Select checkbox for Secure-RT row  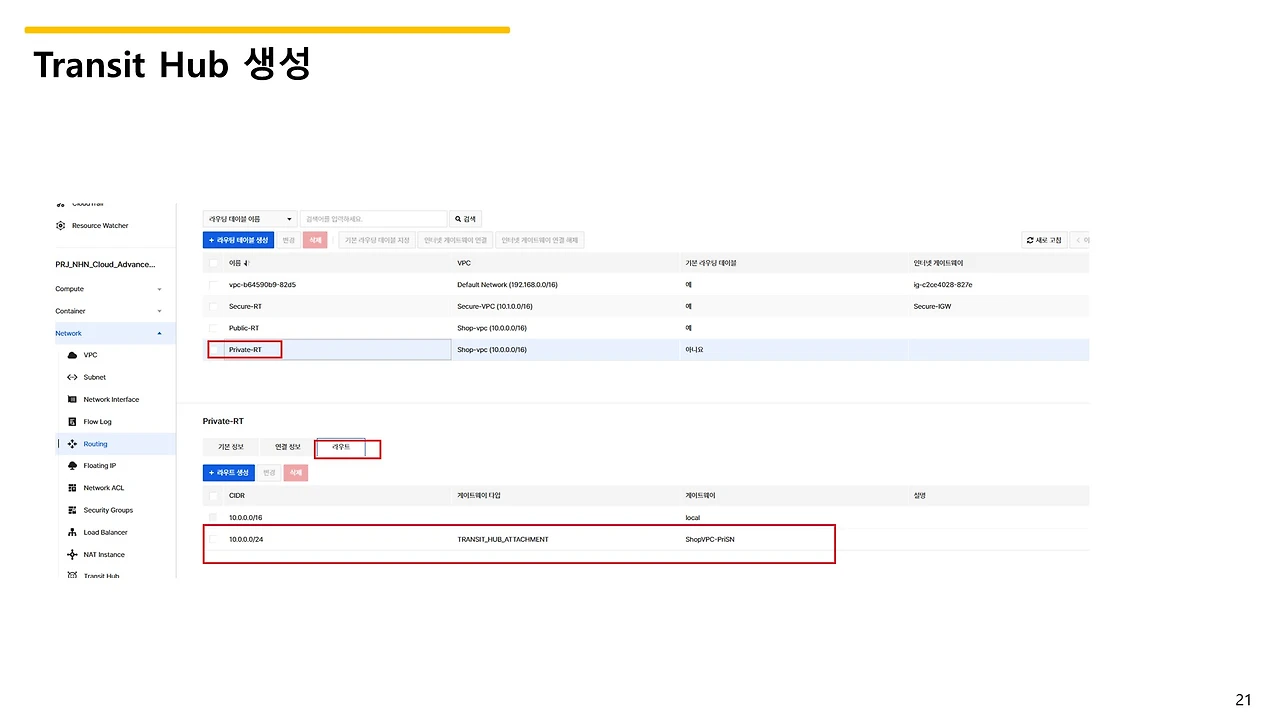tap(213, 306)
